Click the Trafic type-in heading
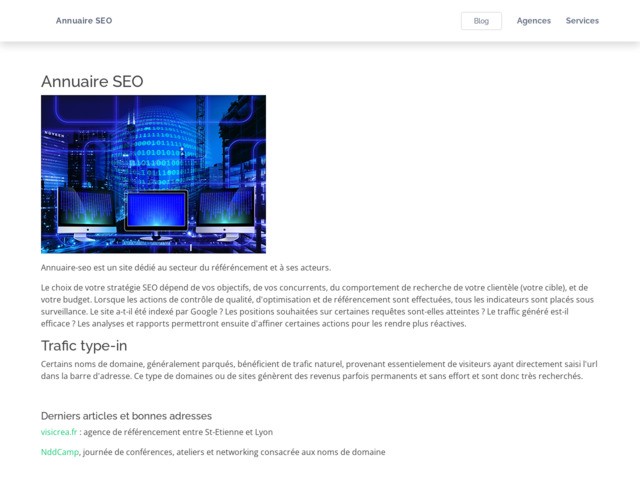Screen dimensions: 640x480 (84, 345)
